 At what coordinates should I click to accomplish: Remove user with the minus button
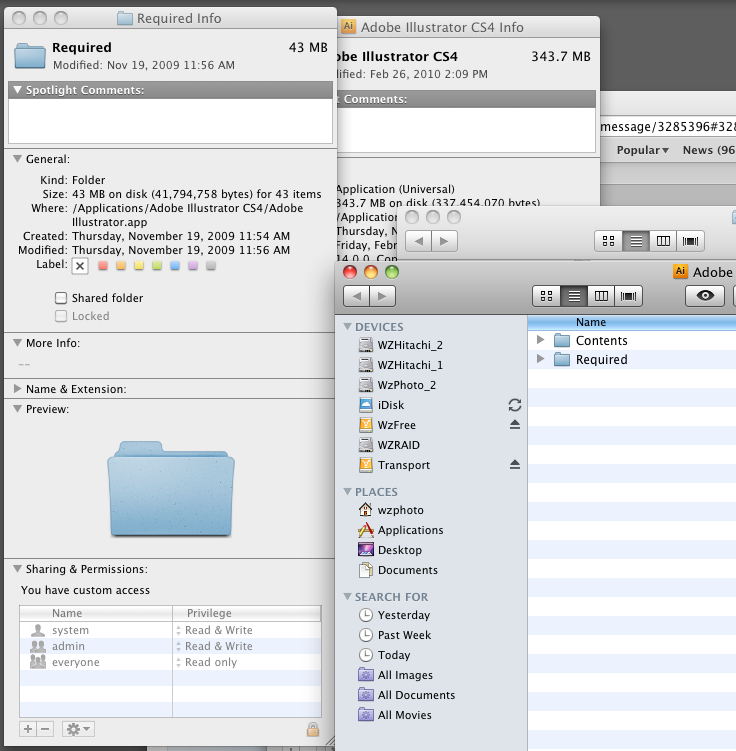45,729
